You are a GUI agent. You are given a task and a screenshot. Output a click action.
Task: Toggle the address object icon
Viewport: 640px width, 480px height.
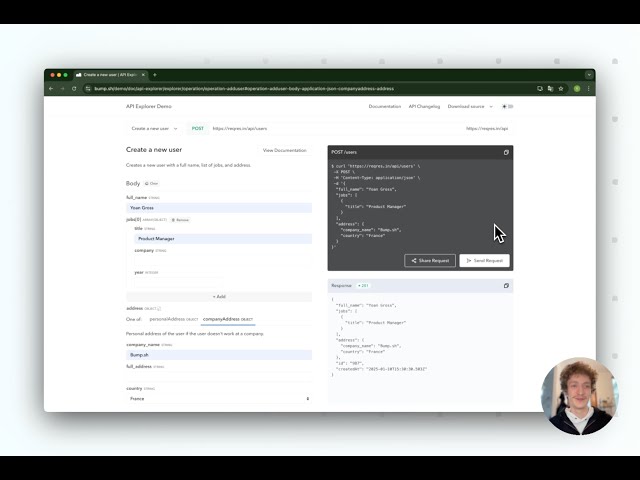point(159,309)
